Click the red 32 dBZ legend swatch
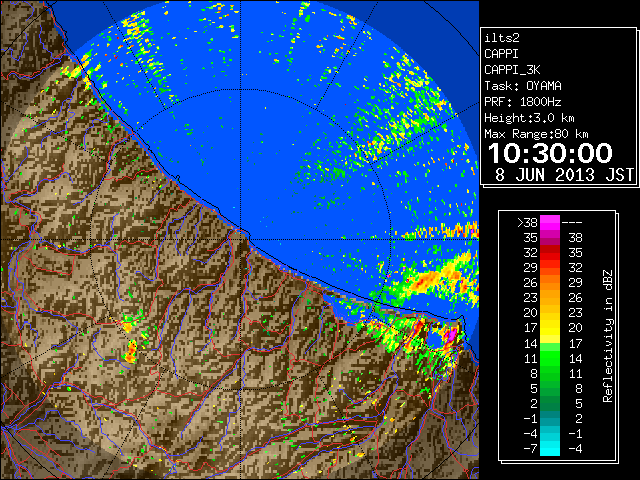This screenshot has width=640, height=480. click(550, 253)
